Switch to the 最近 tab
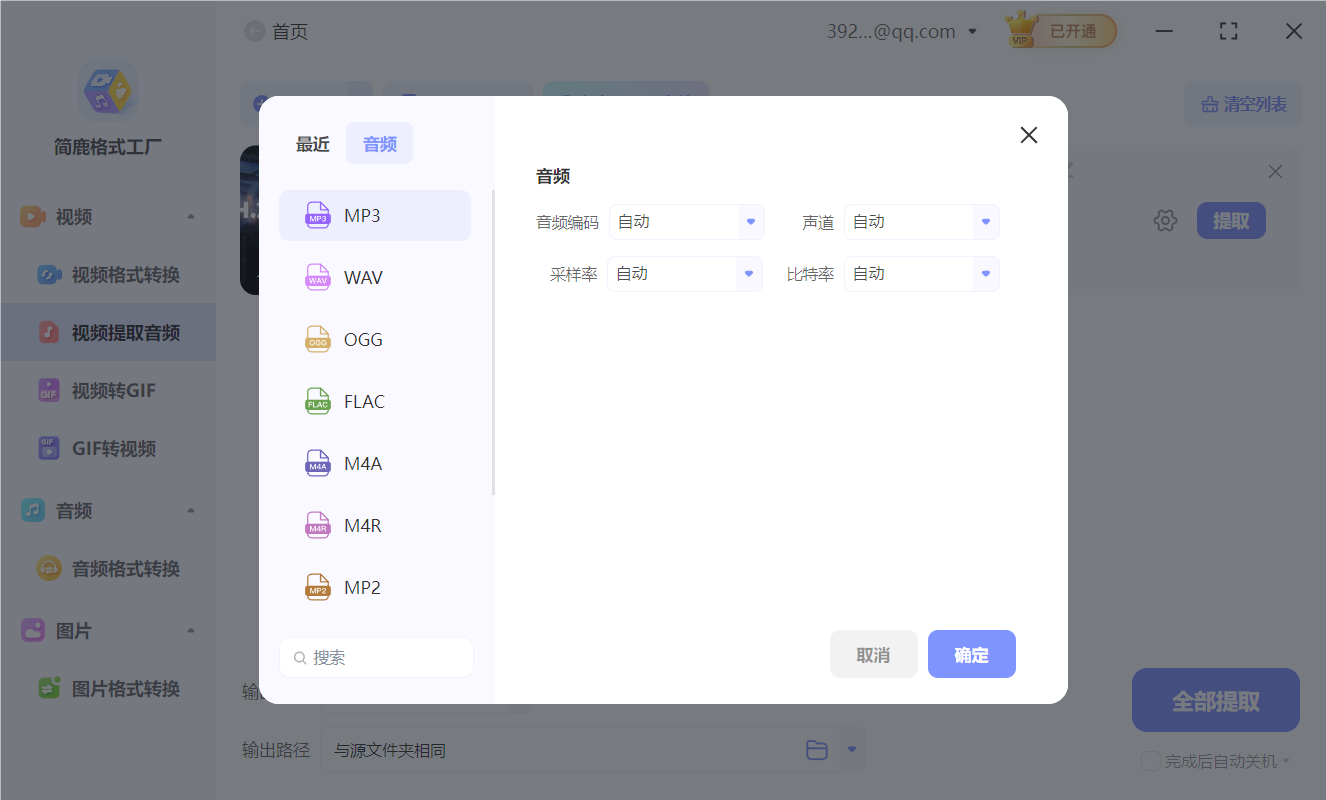This screenshot has width=1326, height=800. 312,143
